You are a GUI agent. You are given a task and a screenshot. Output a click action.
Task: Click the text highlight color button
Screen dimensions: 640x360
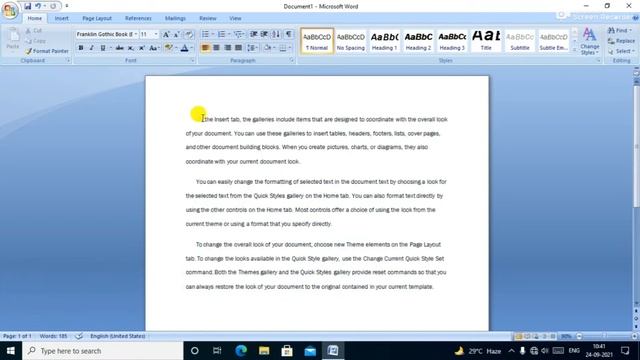click(x=168, y=48)
